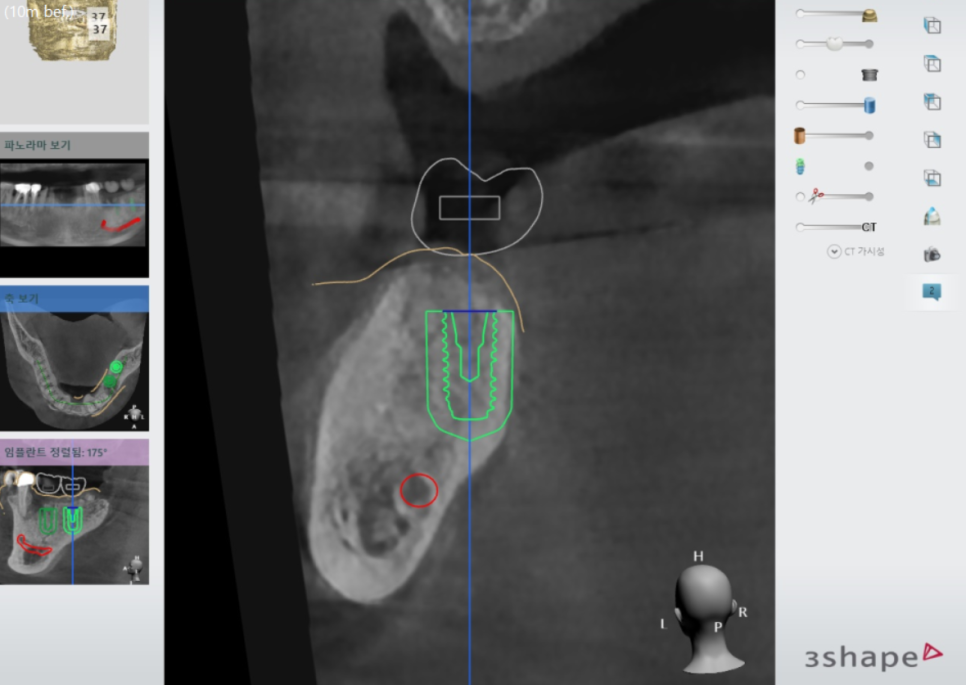The height and width of the screenshot is (685, 966).
Task: Select the 임플란트 정렬됨 175° panel header
Action: (75, 451)
